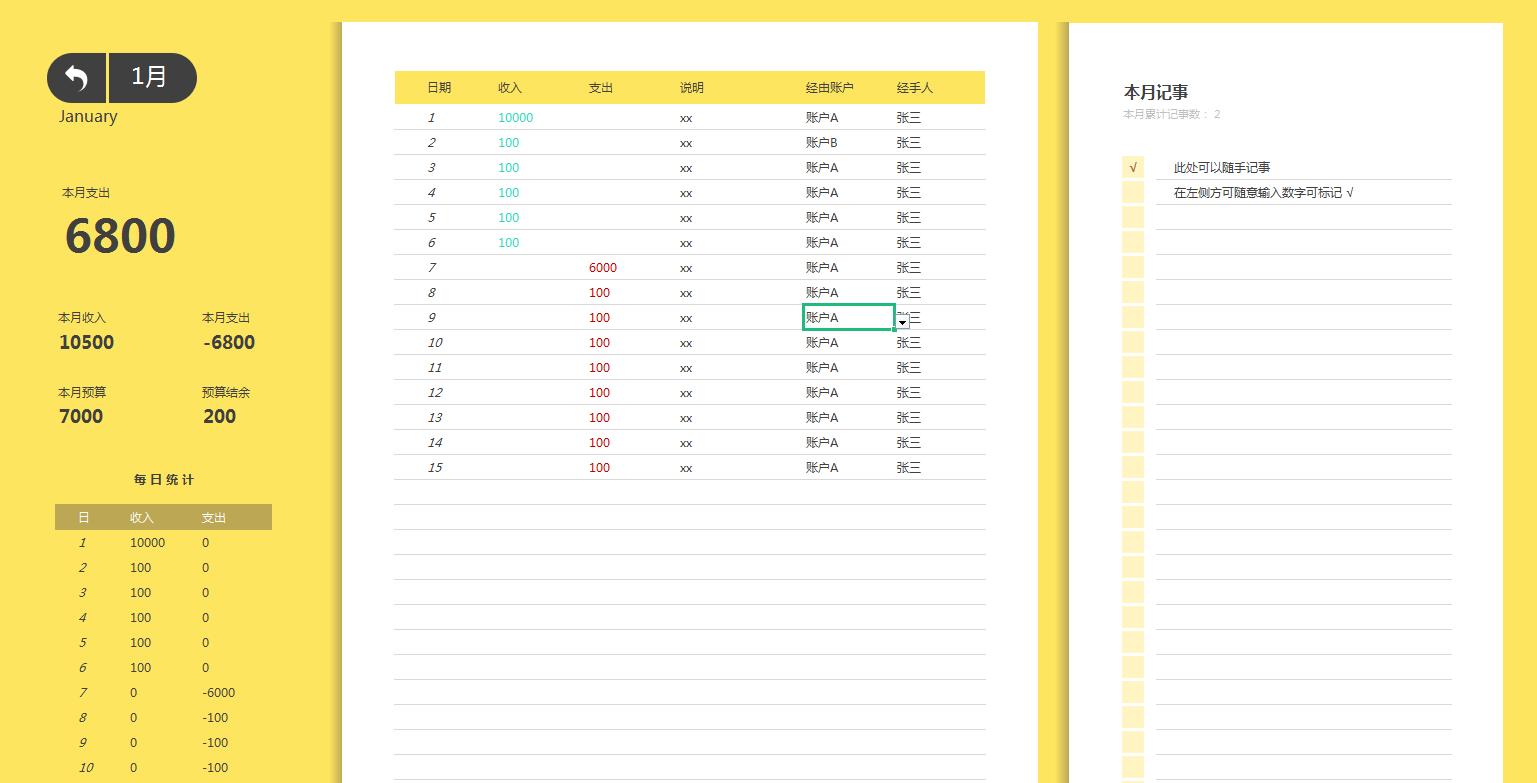Click the income 100 cell in row 6
Viewport: 1537px width, 783px height.
pyautogui.click(x=509, y=242)
